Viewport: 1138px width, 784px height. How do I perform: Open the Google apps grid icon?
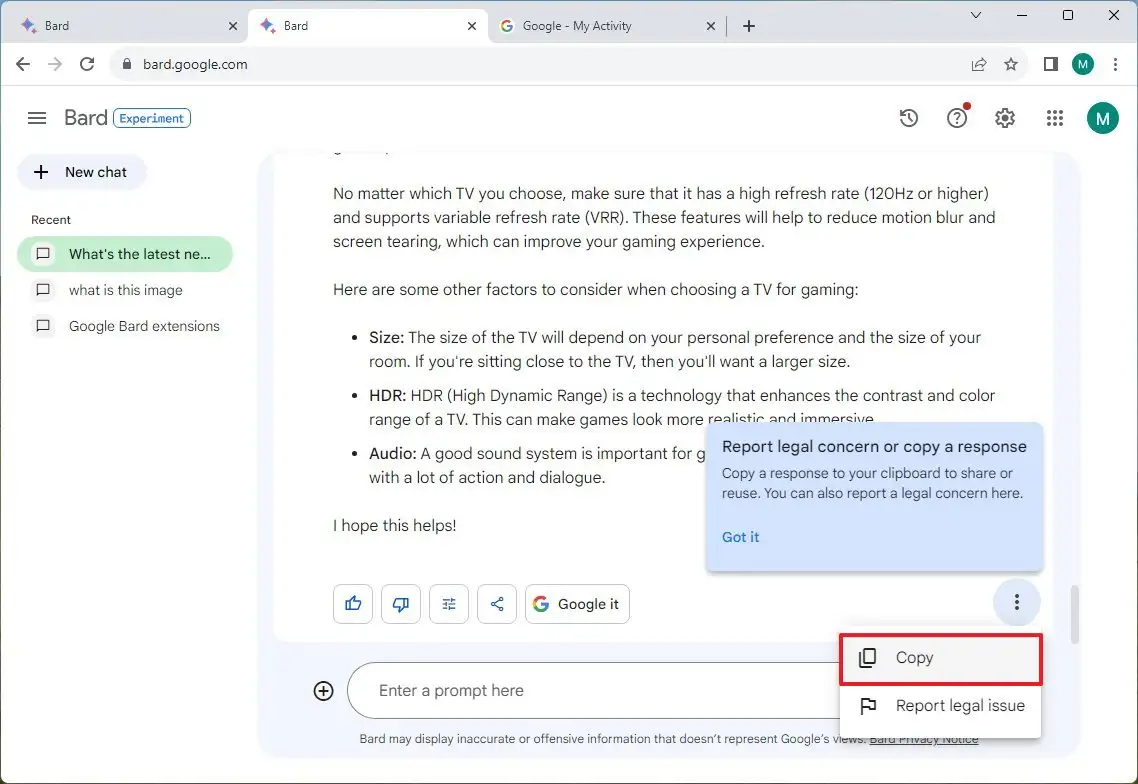point(1054,117)
